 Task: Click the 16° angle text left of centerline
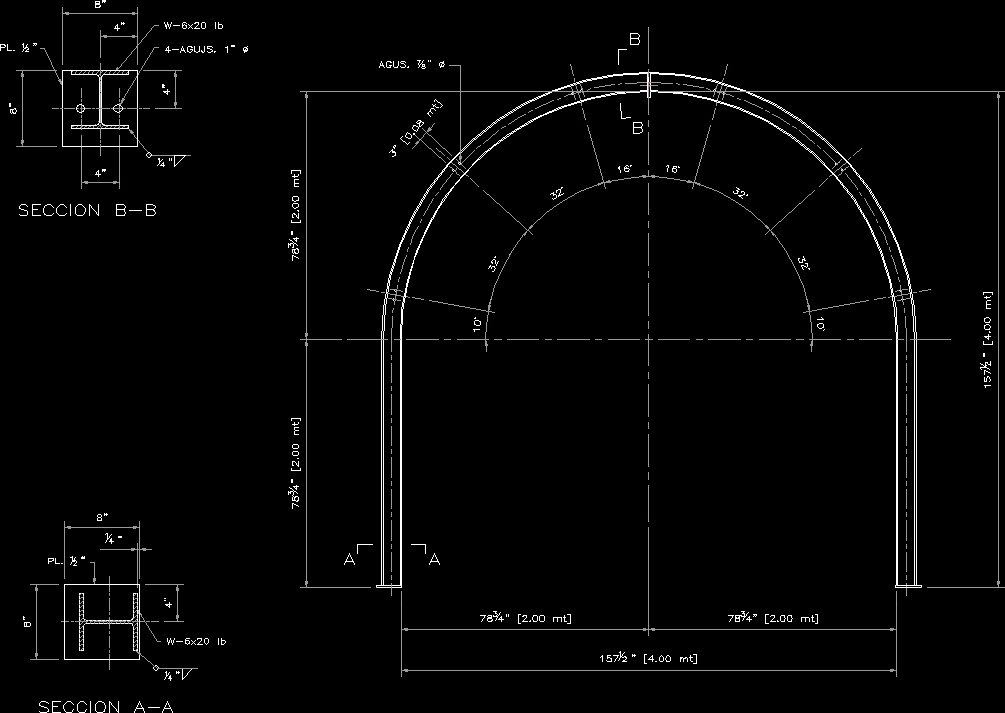625,170
